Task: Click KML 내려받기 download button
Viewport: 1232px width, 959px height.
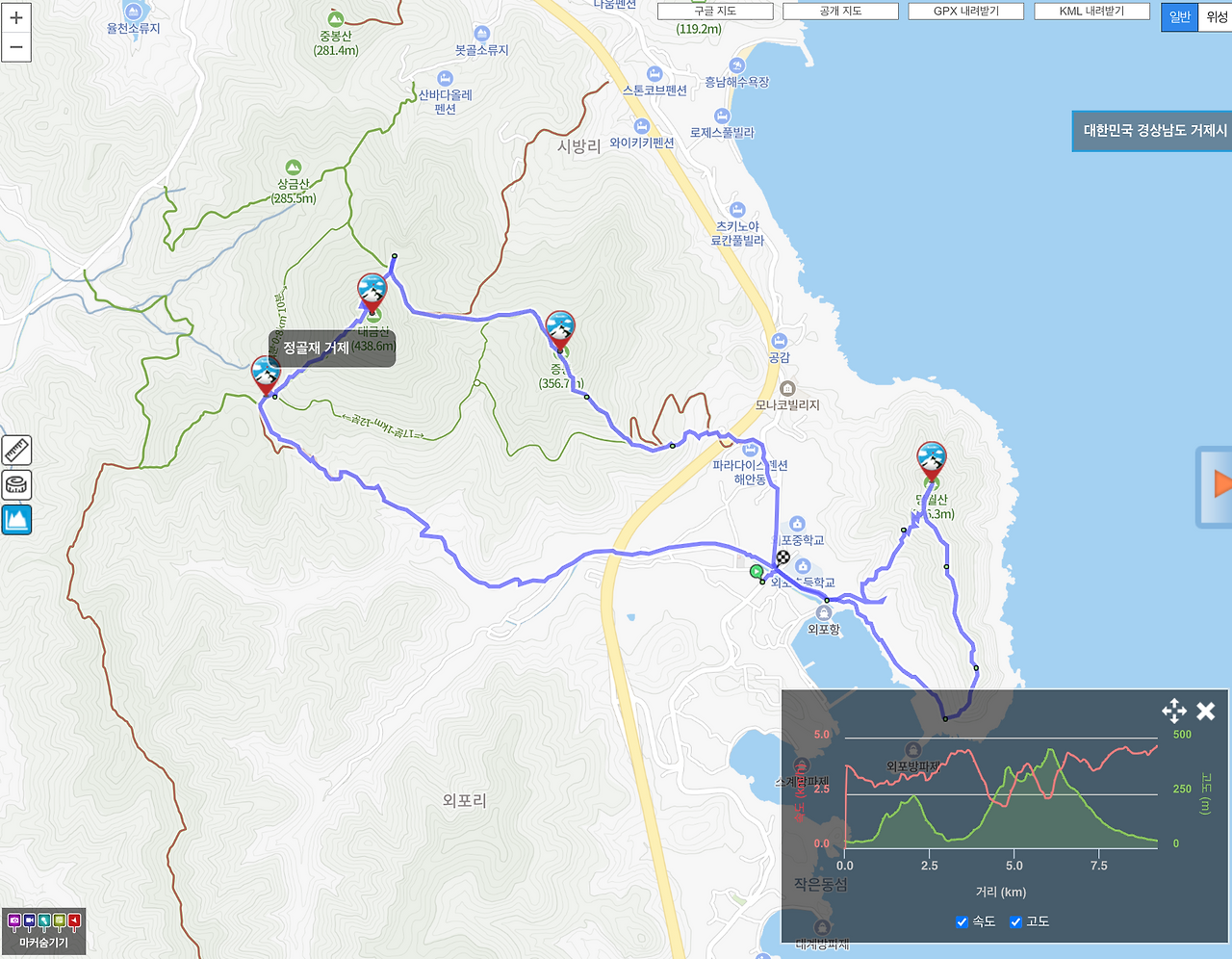Action: point(1091,12)
